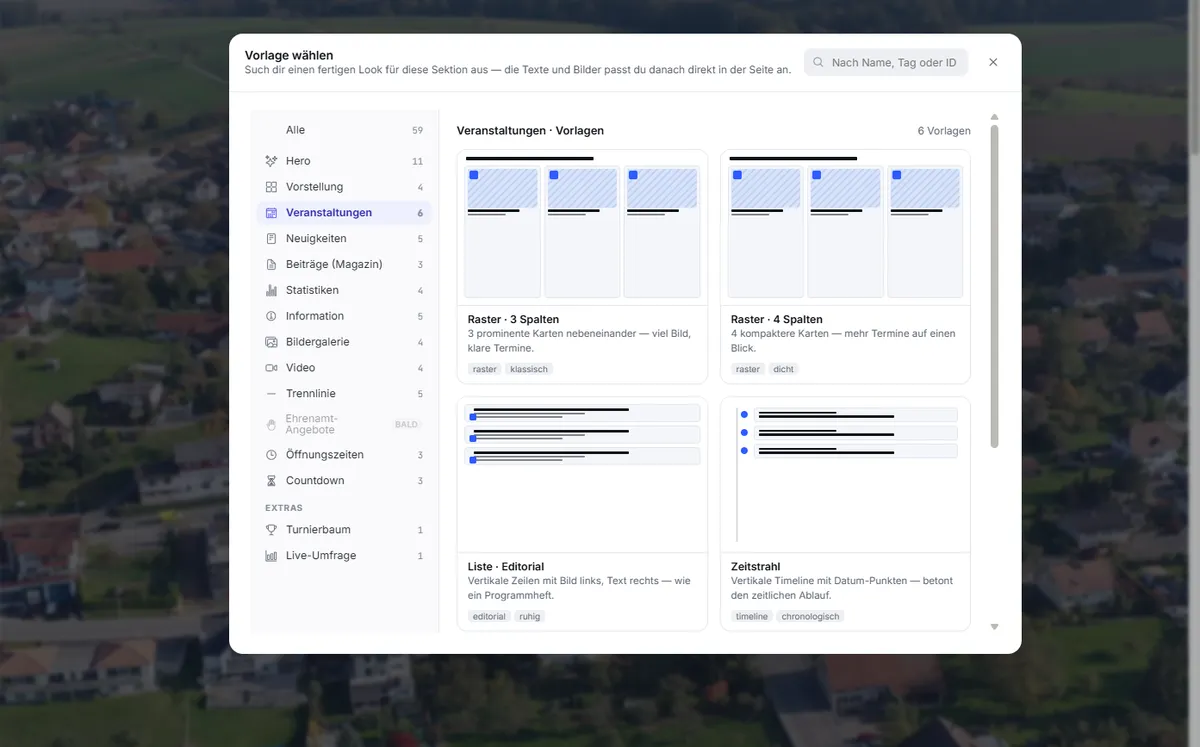1200x747 pixels.
Task: Click the 'chronologisch' tag
Action: (x=810, y=617)
